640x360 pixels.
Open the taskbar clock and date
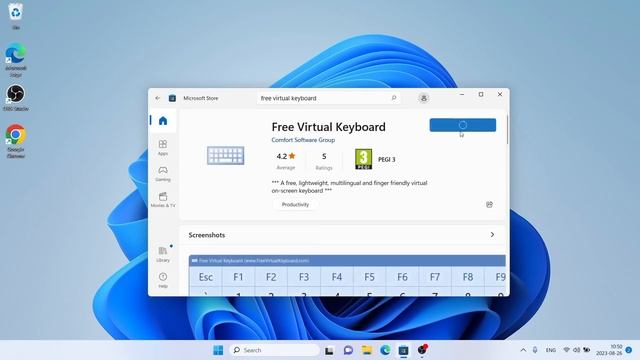[x=609, y=350]
